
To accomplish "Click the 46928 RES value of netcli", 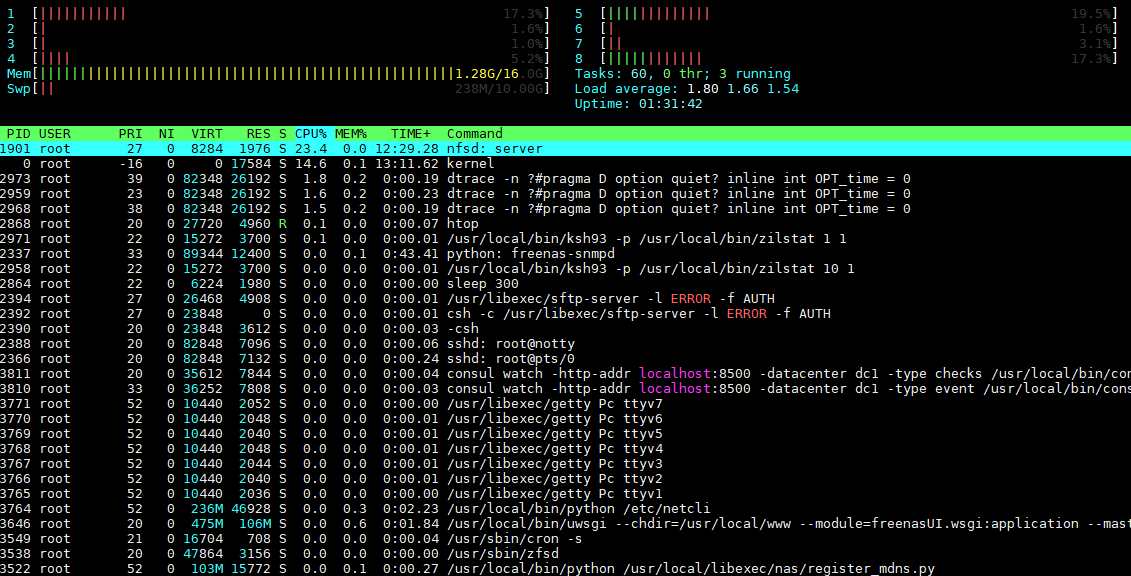I will click(x=251, y=509).
